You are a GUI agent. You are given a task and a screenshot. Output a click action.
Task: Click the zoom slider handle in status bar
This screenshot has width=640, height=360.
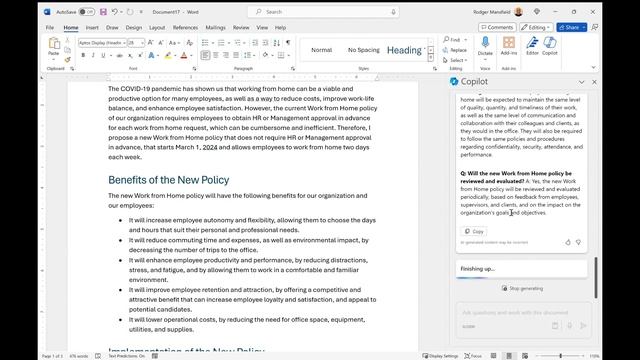[560, 356]
